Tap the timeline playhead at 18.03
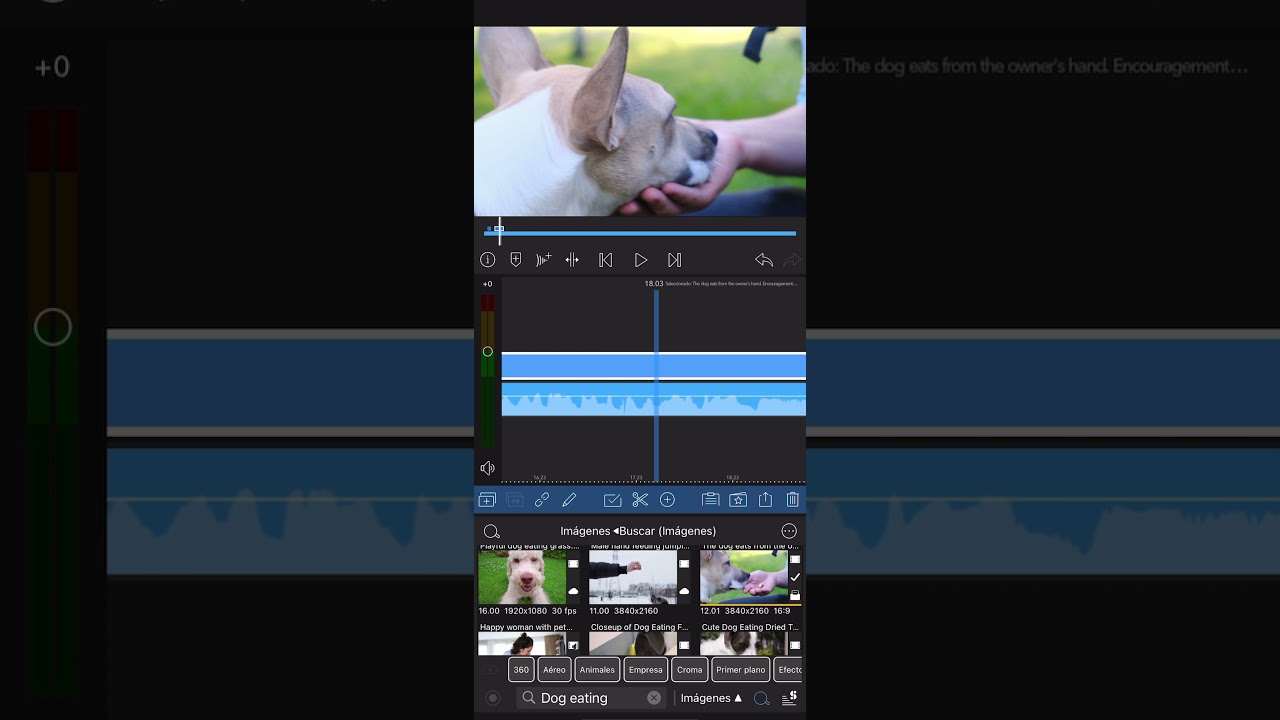Screen dimensions: 1280x720 coord(657,385)
